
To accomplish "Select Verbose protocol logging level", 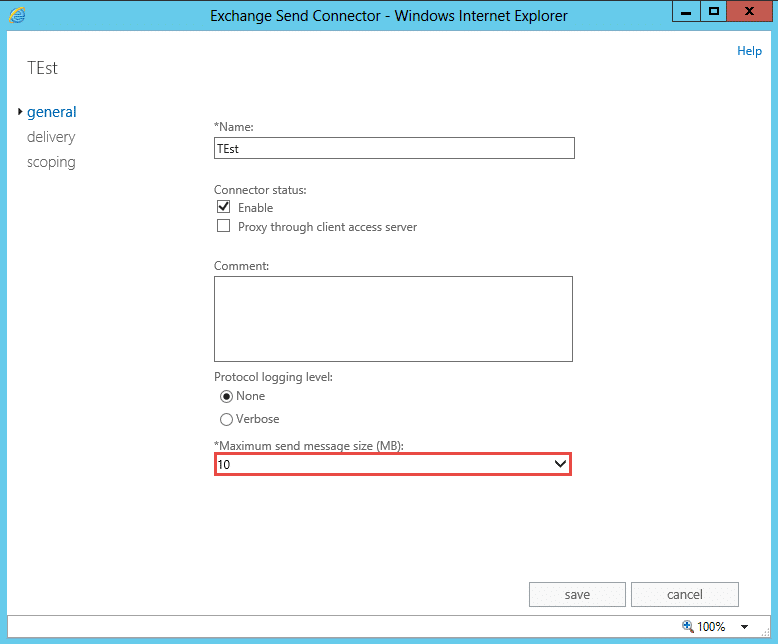I will pos(226,419).
